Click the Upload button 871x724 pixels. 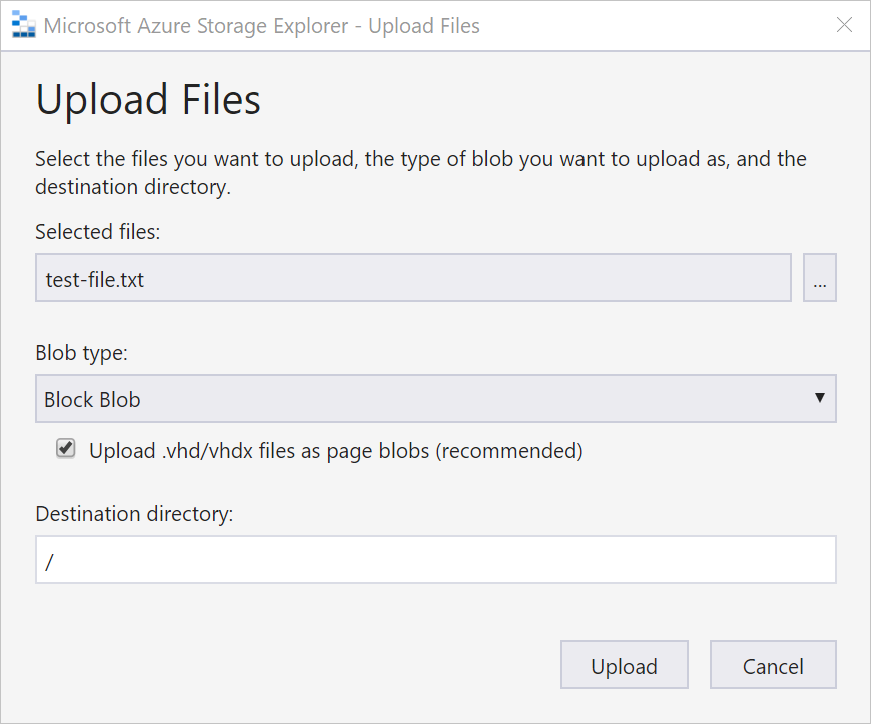click(624, 665)
